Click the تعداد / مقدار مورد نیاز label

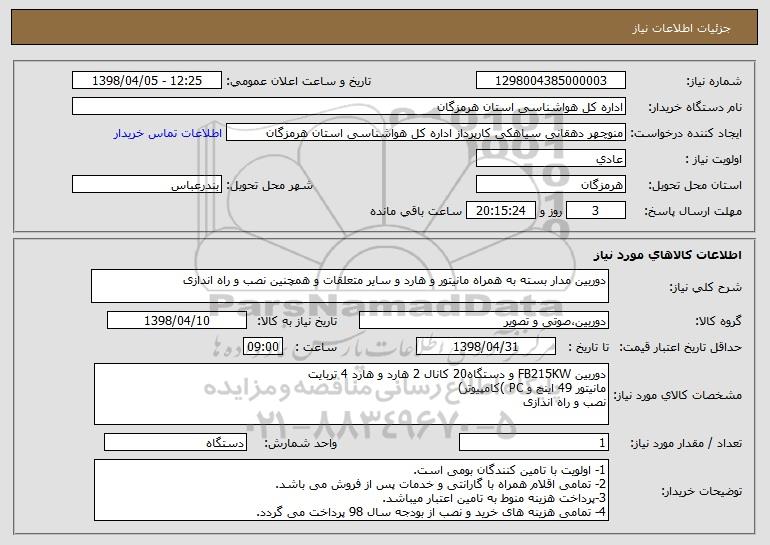click(x=686, y=443)
